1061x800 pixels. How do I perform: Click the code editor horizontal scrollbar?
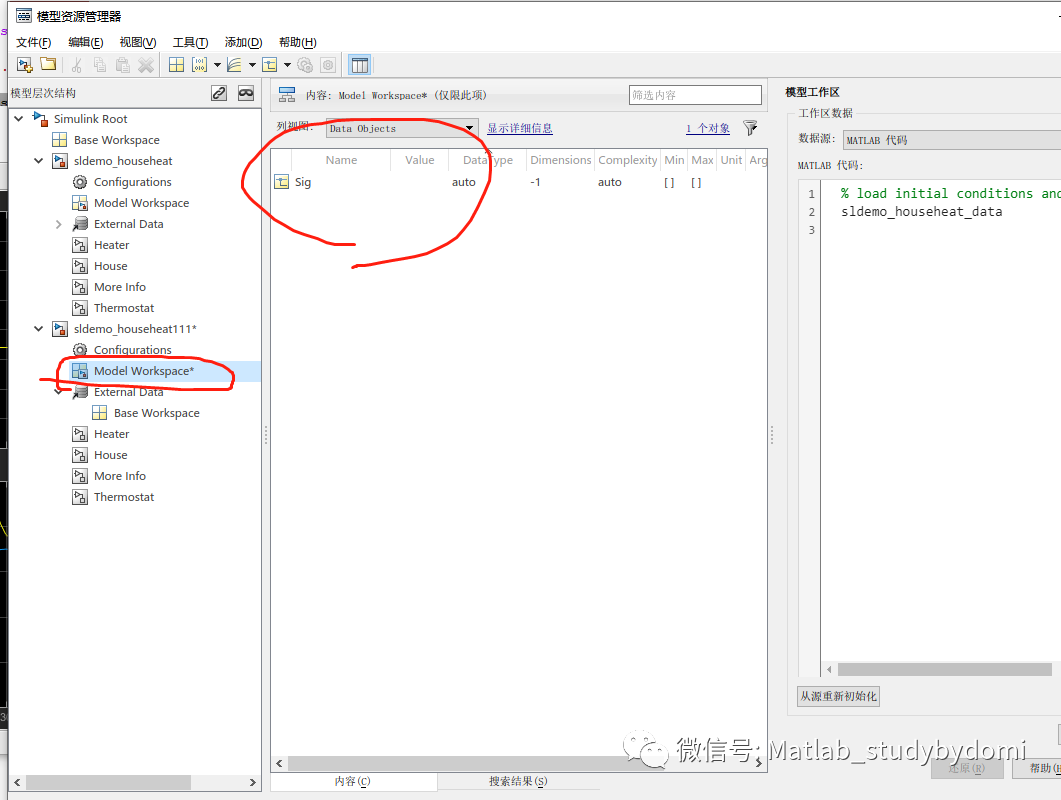pyautogui.click(x=943, y=669)
